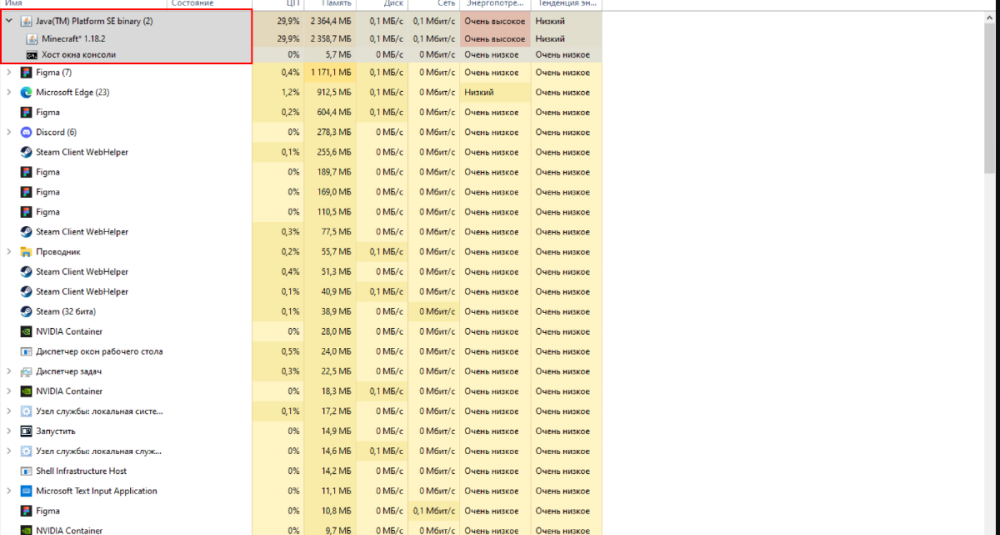Expand the Microsoft Edge (23) group

pos(9,92)
